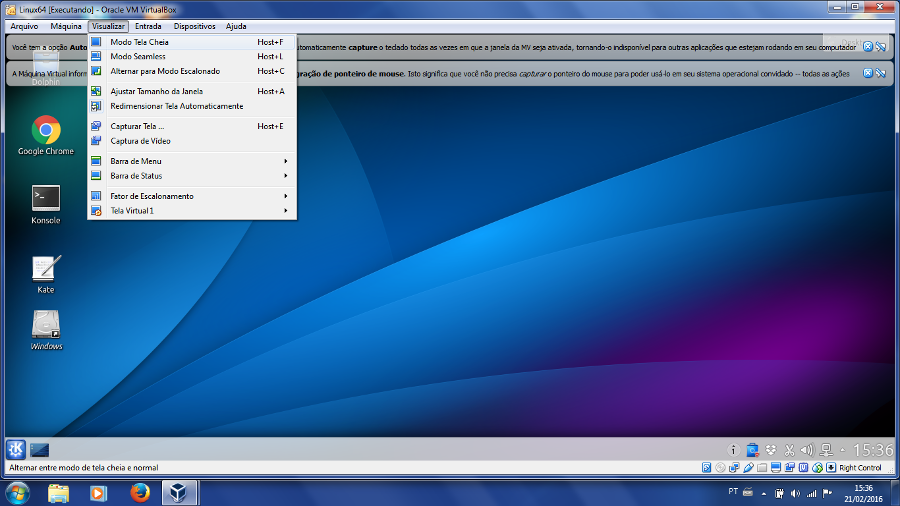
Task: Open Windows network signal tray icon
Action: (x=811, y=493)
